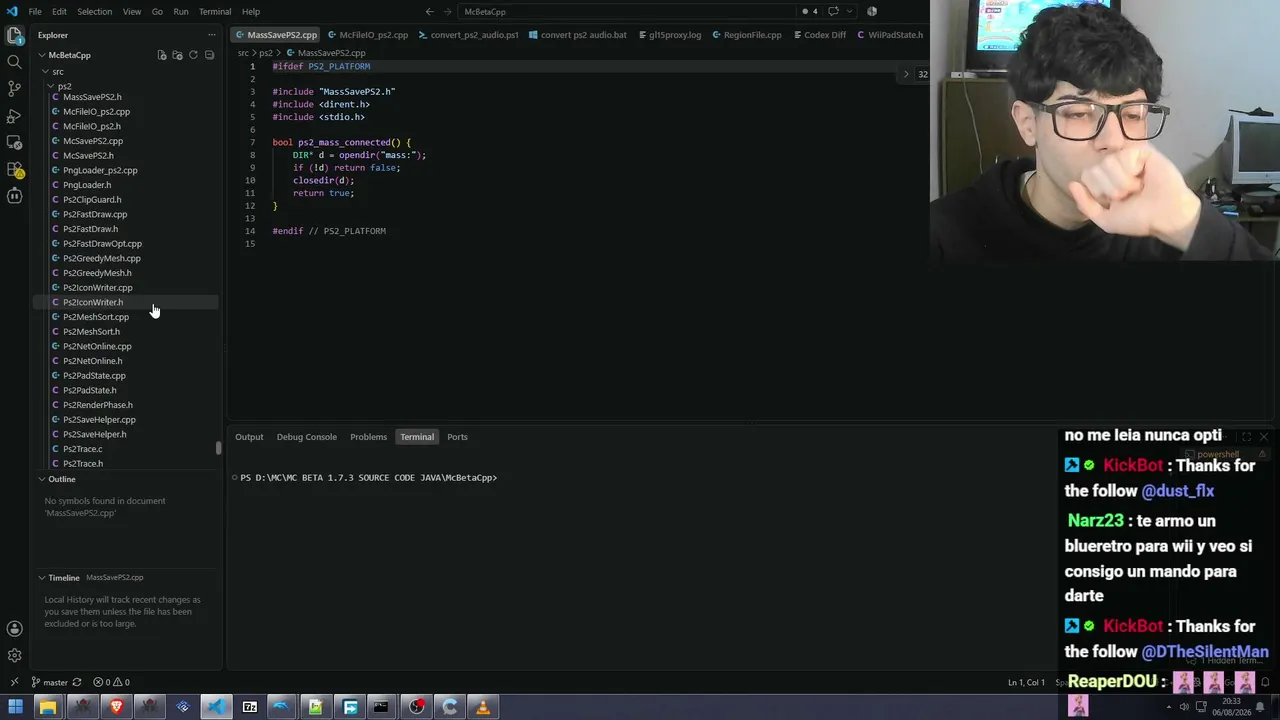Viewport: 1280px width, 720px height.
Task: Open the Run menu
Action: 181,12
